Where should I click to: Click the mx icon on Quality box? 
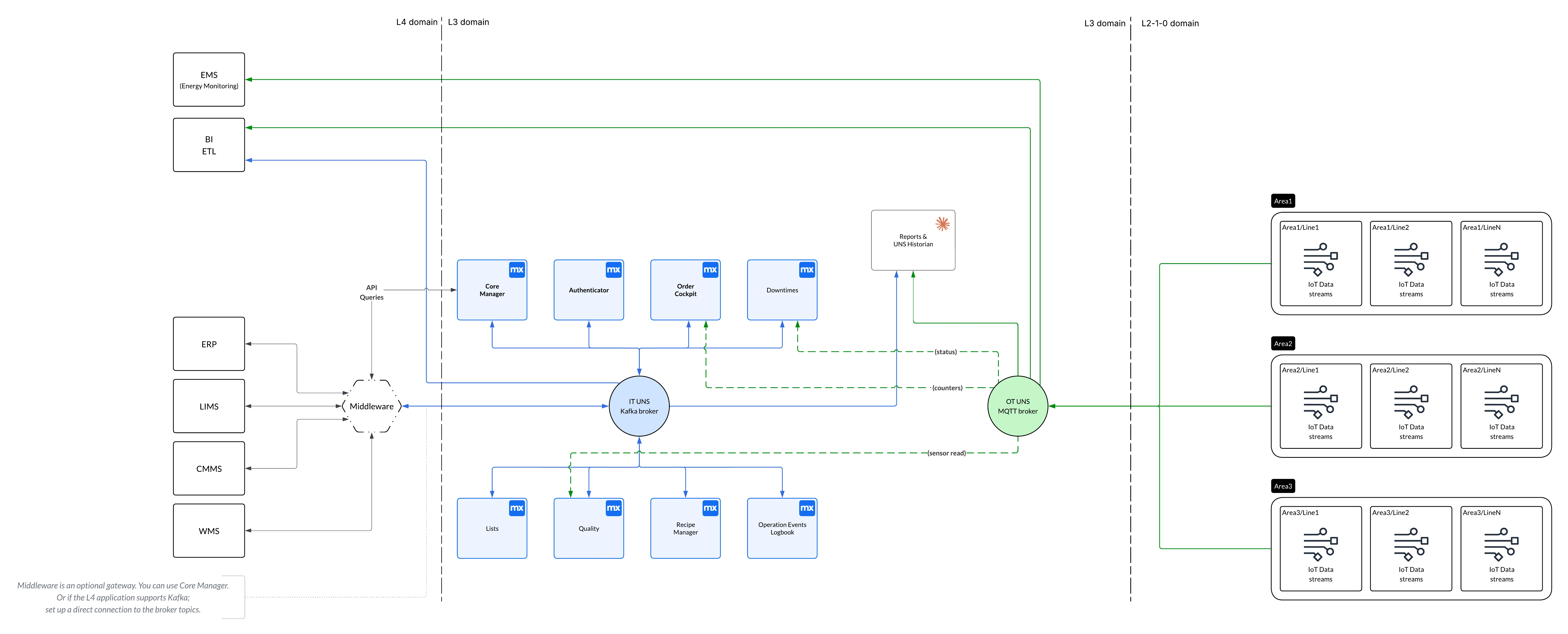pyautogui.click(x=614, y=508)
